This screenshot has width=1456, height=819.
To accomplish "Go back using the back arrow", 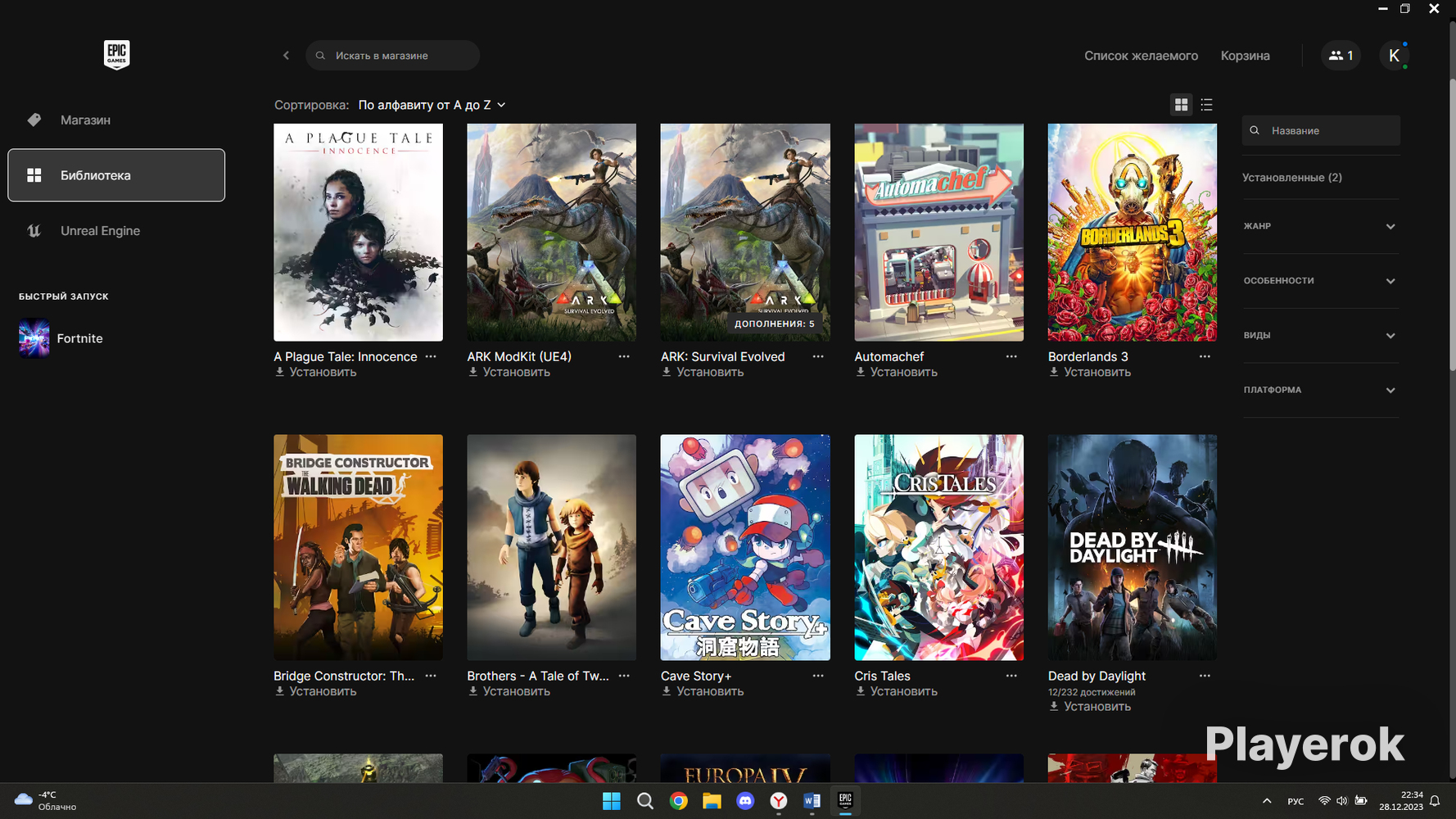I will pos(286,56).
